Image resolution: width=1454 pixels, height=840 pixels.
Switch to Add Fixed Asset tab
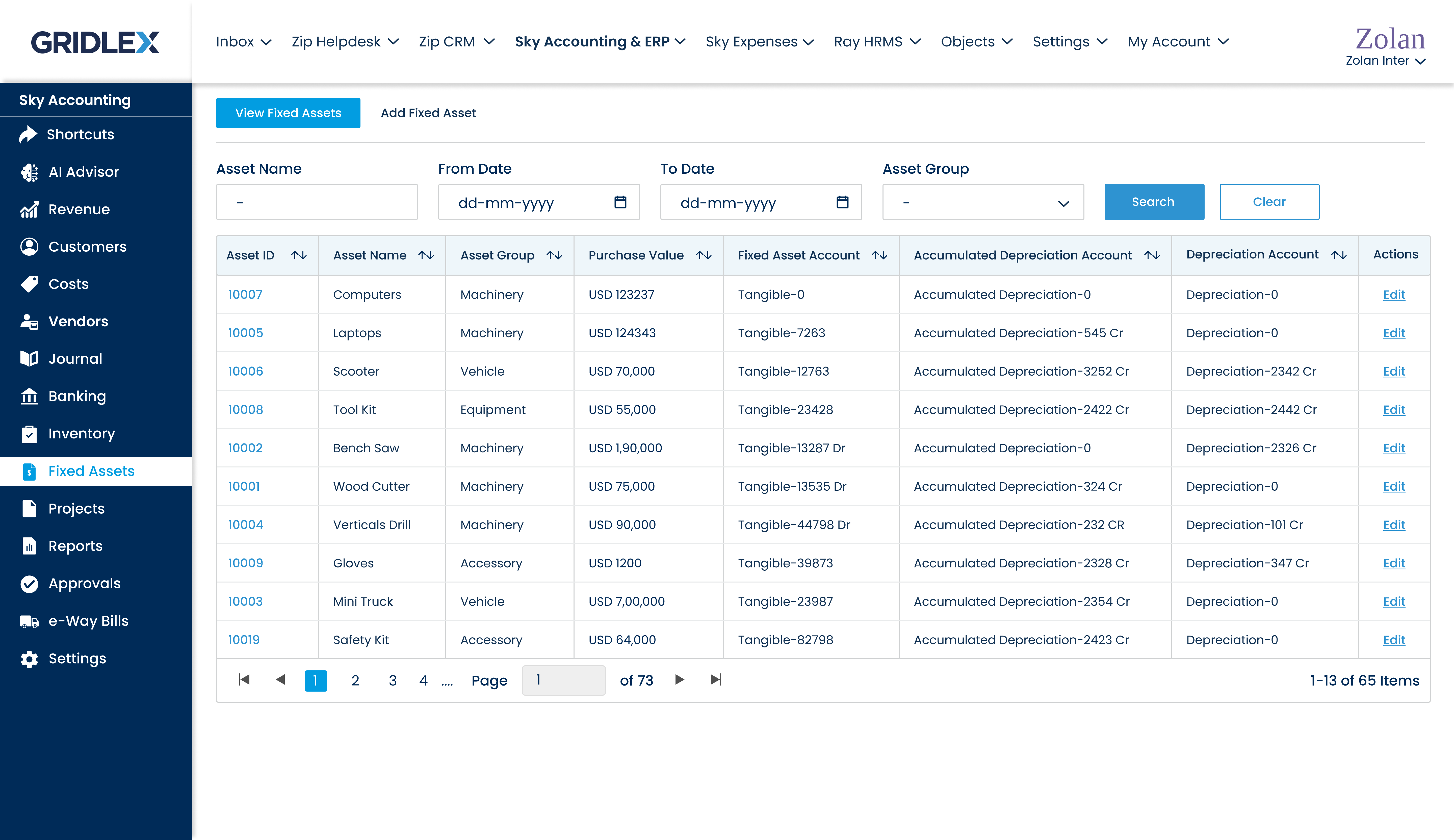(428, 113)
